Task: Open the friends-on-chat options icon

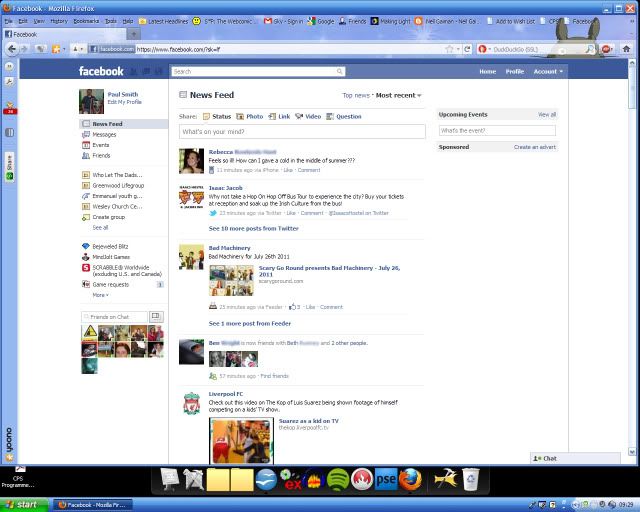Action: 156,316
